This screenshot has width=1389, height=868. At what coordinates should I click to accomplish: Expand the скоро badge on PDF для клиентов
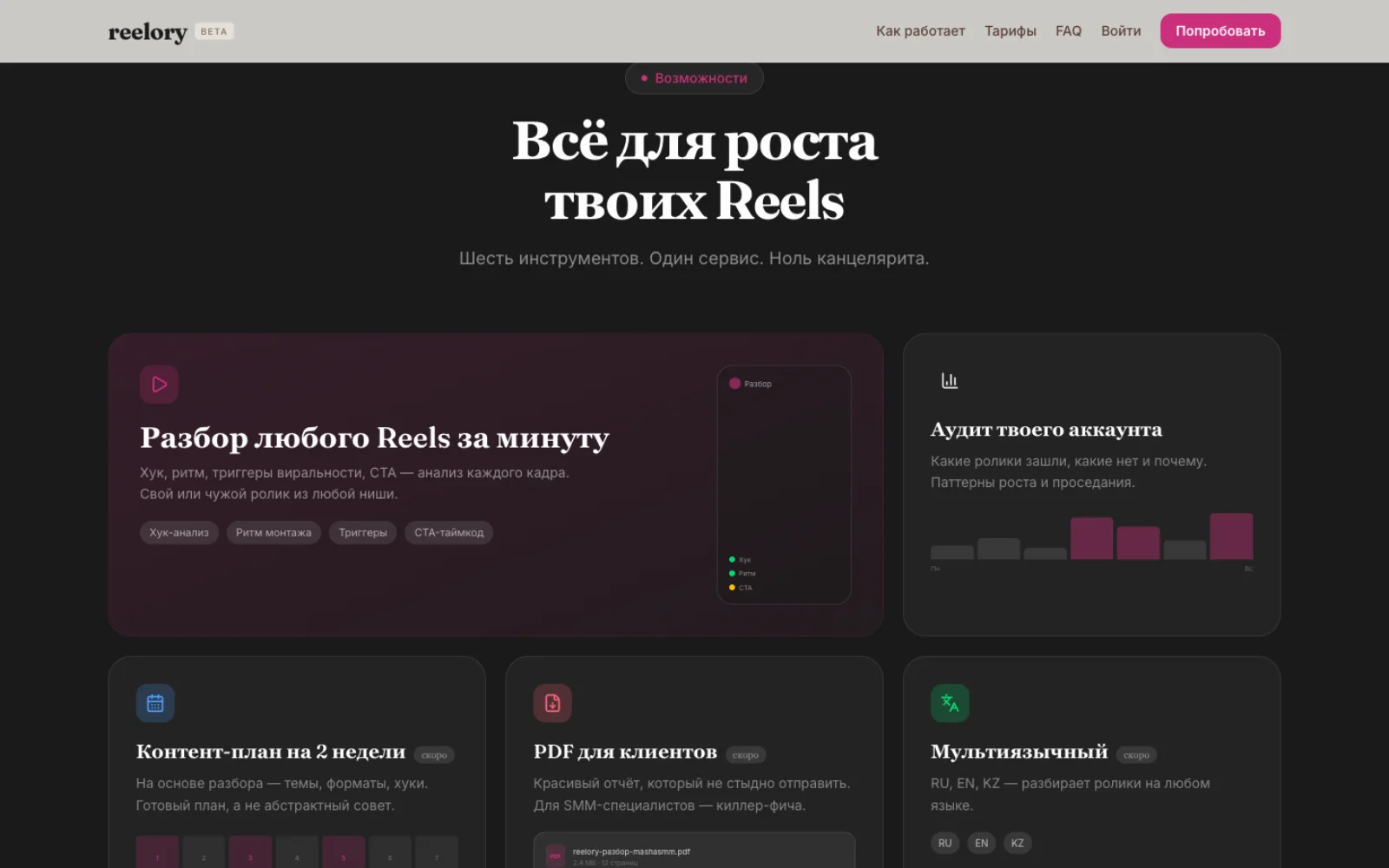click(x=746, y=754)
